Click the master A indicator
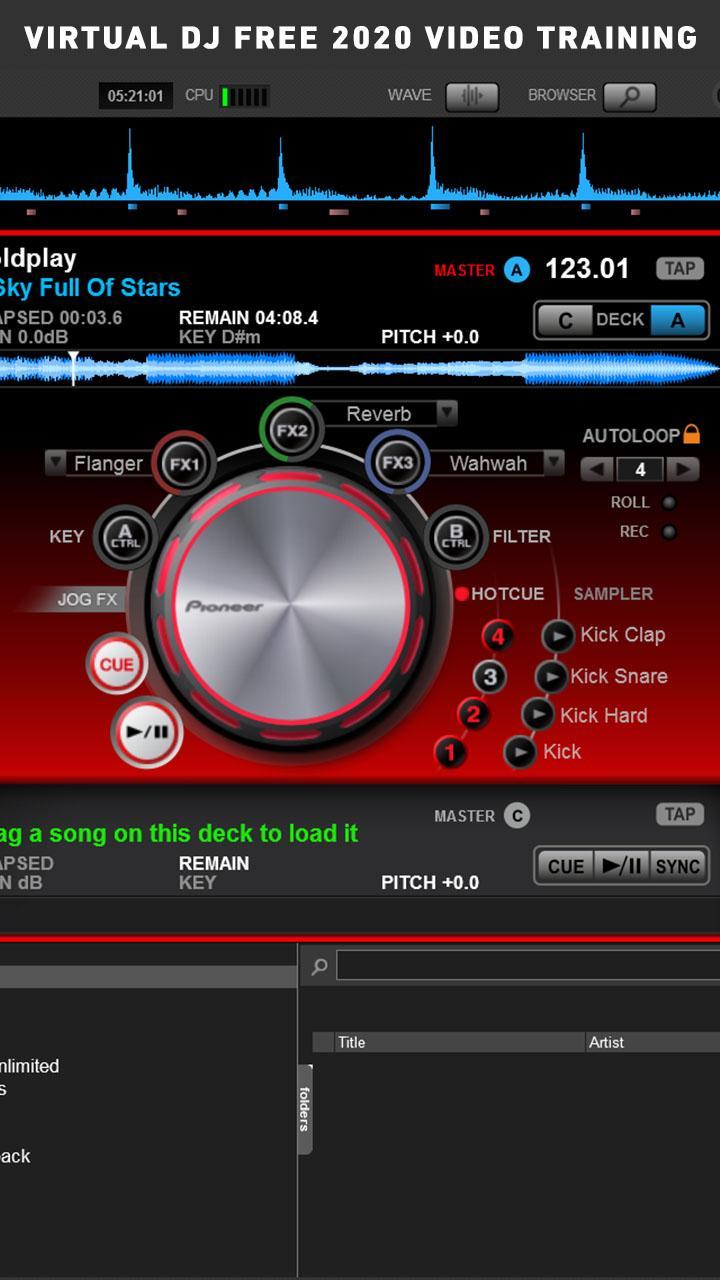Screen dimensions: 720x1280 click(x=517, y=270)
